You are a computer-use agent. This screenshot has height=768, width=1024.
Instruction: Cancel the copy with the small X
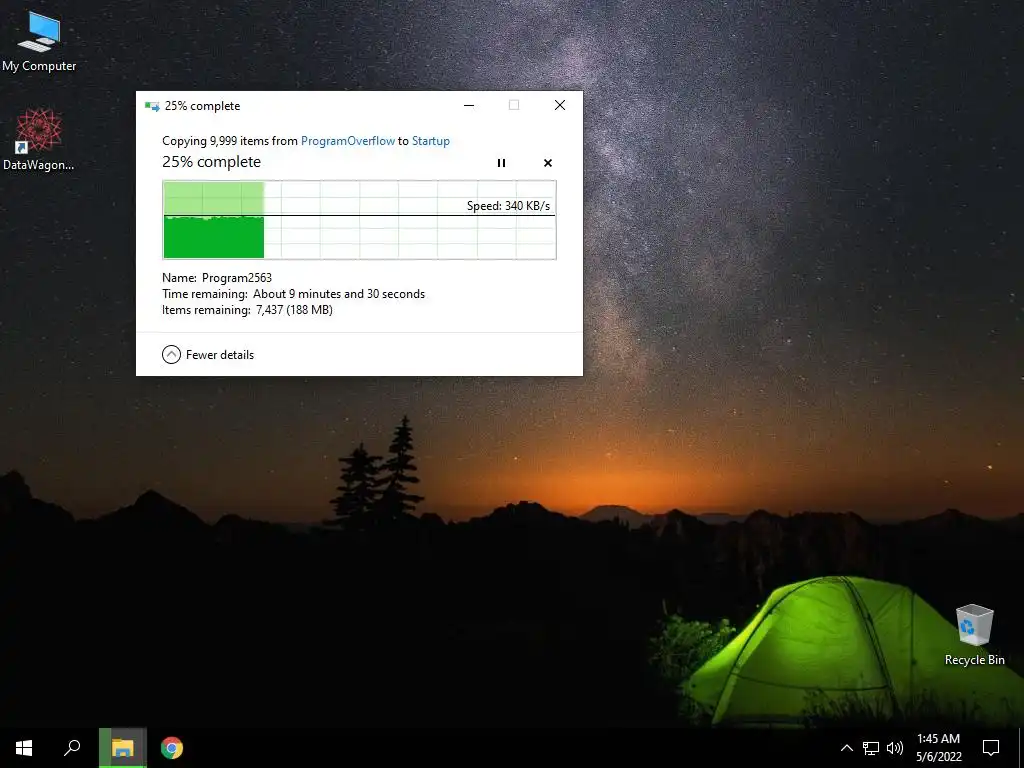point(548,163)
